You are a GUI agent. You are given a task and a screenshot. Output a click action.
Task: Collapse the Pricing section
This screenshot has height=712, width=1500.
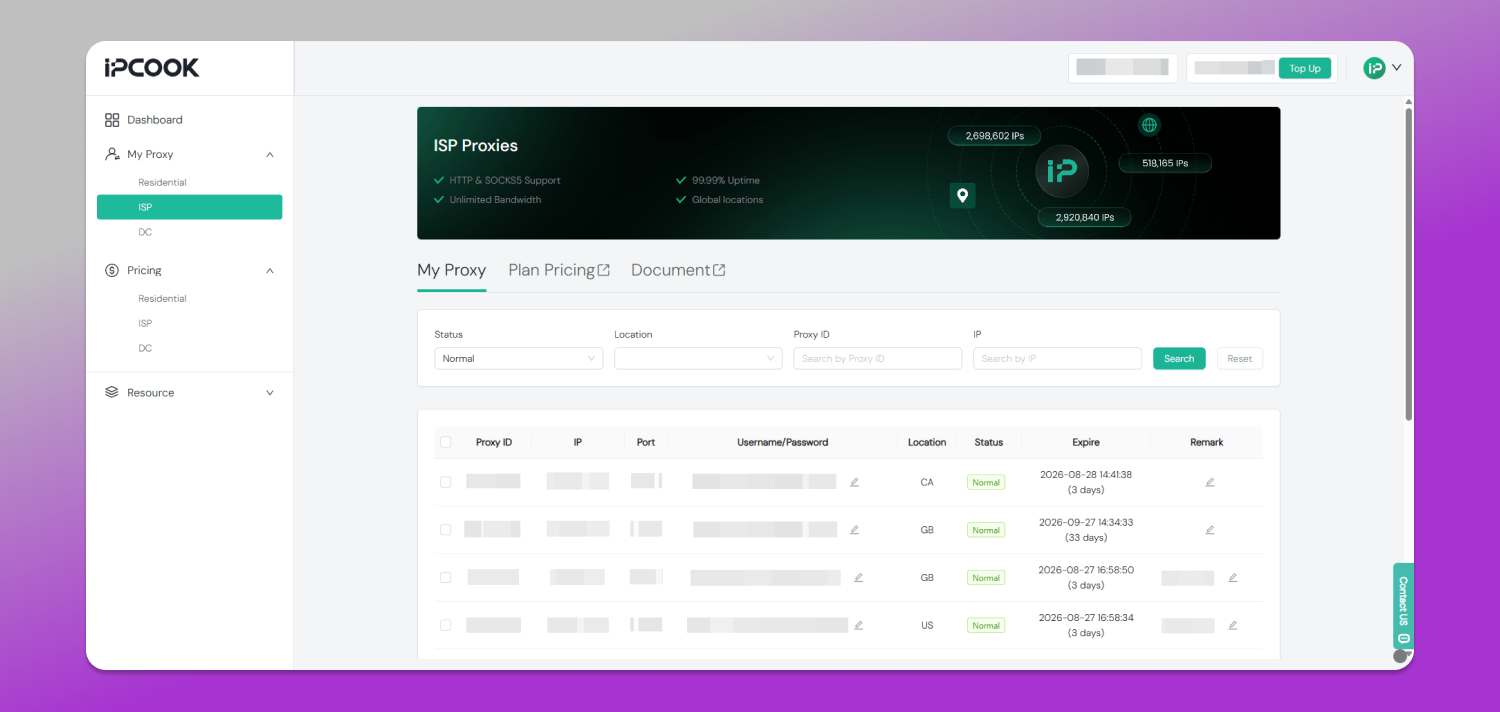270,271
